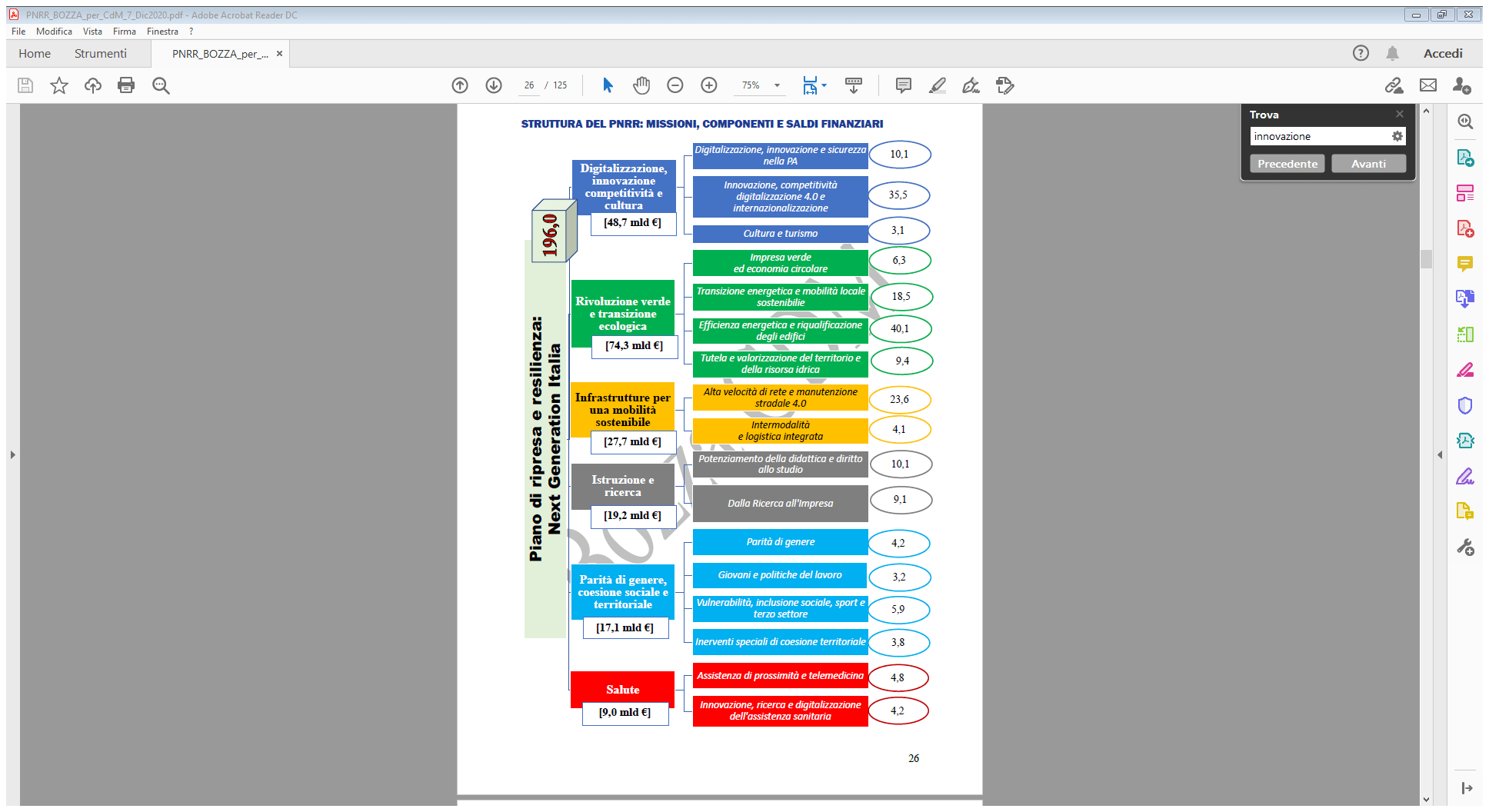This screenshot has width=1489, height=812.
Task: Send file by email icon
Action: tap(1428, 85)
